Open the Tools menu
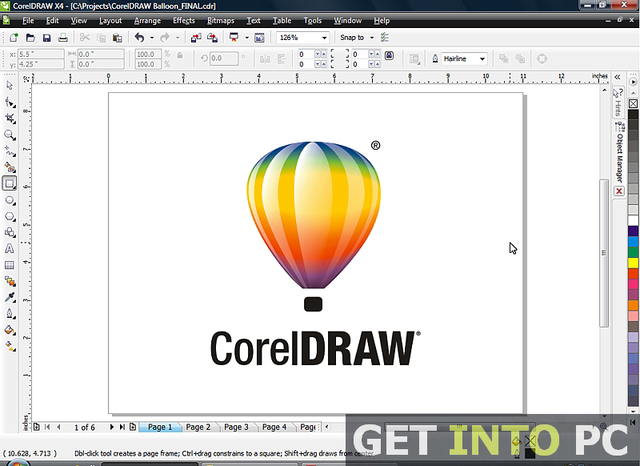Image resolution: width=640 pixels, height=466 pixels. 312,21
